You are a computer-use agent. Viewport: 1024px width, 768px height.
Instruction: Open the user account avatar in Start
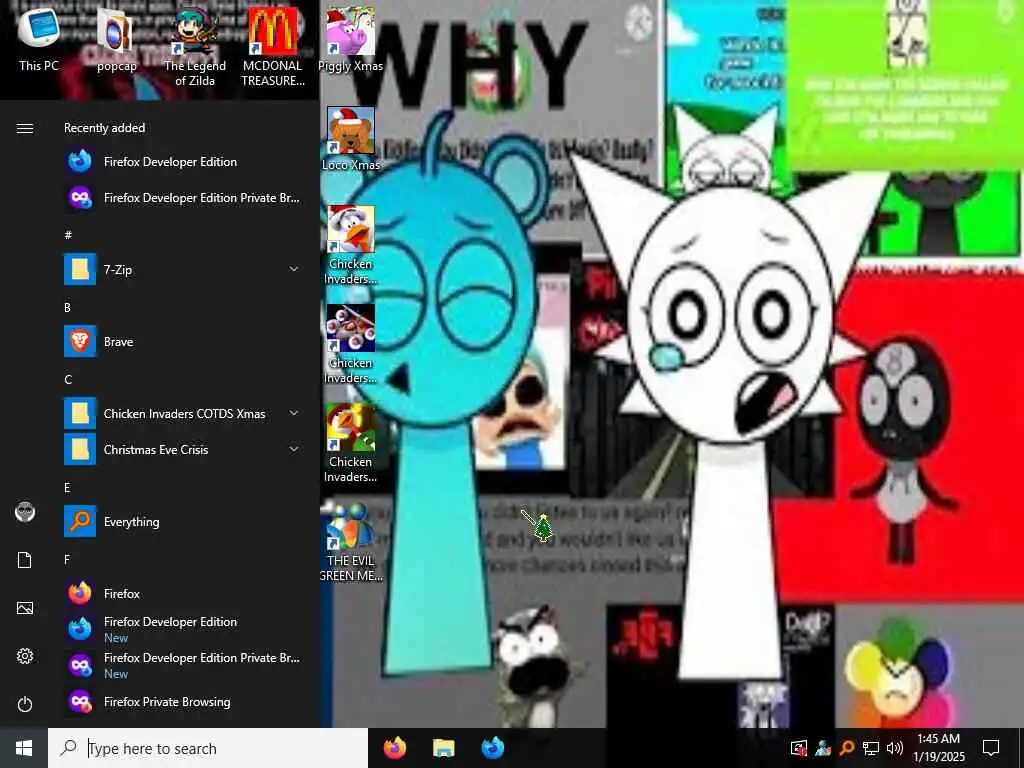(25, 512)
